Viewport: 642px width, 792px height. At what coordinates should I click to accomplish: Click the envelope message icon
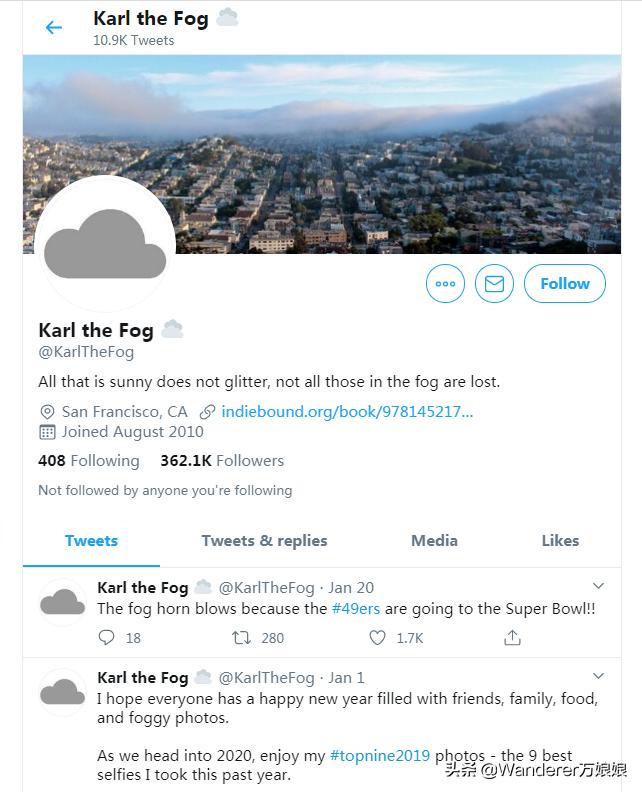click(x=494, y=284)
